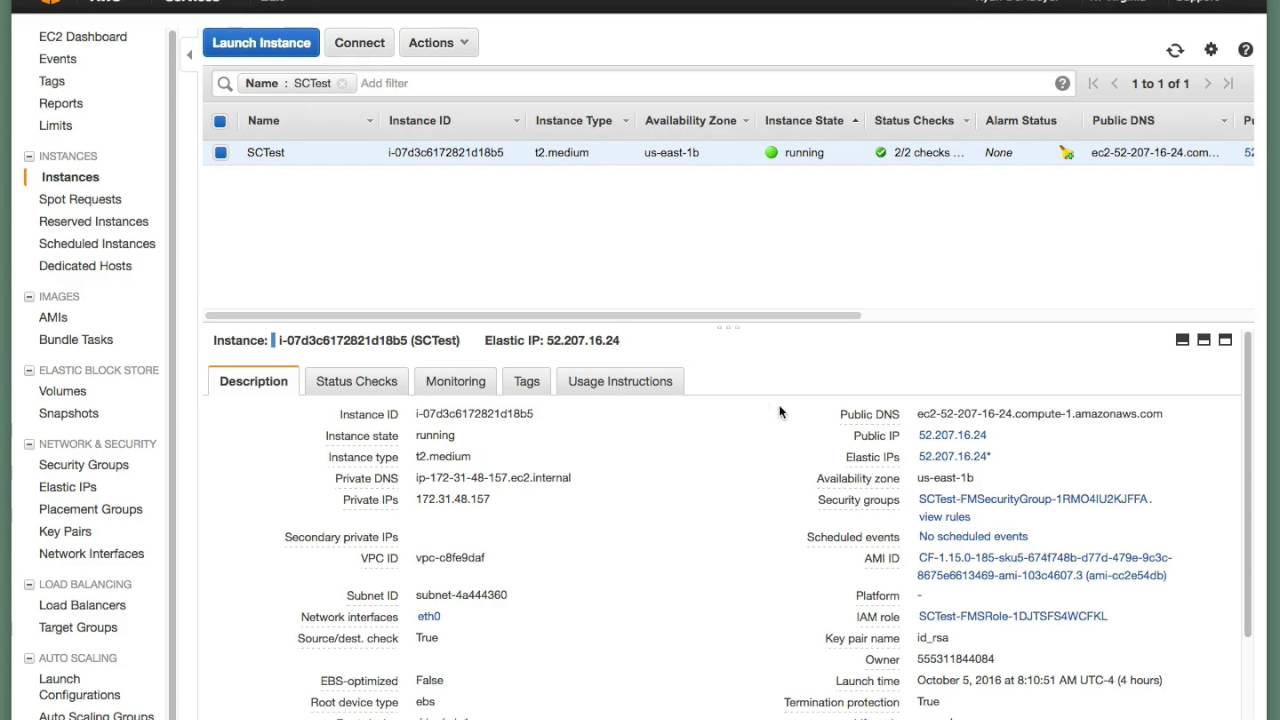Image resolution: width=1280 pixels, height=720 pixels.
Task: Click the Connect button
Action: [360, 43]
